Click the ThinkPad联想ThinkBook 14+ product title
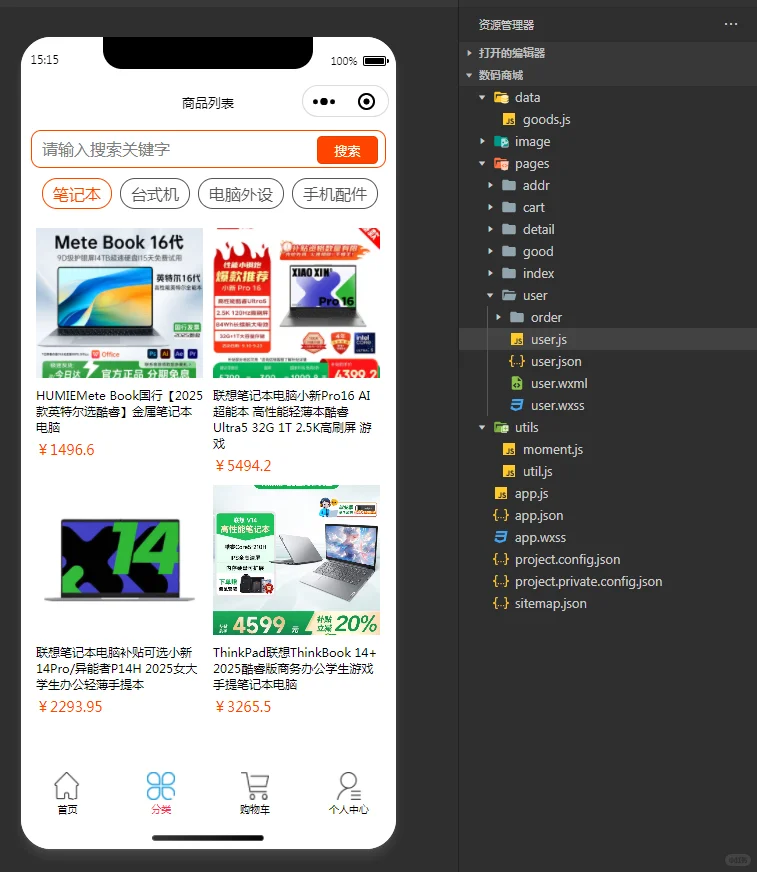This screenshot has width=757, height=872. [295, 668]
